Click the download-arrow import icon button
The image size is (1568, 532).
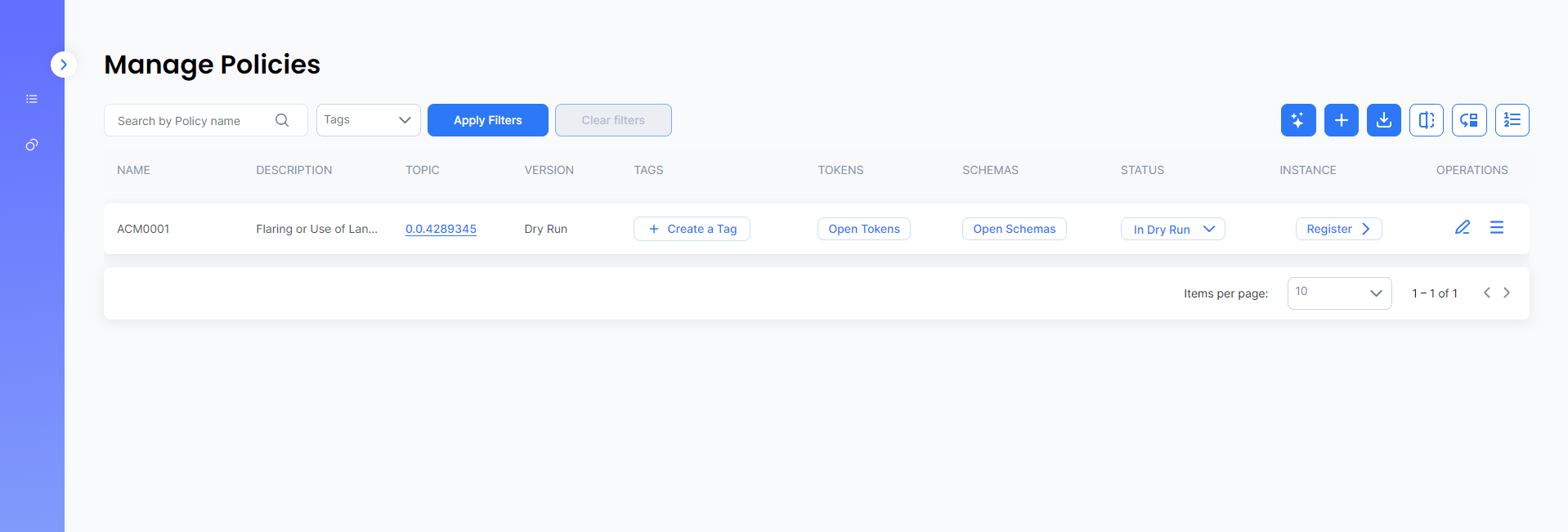[1383, 120]
